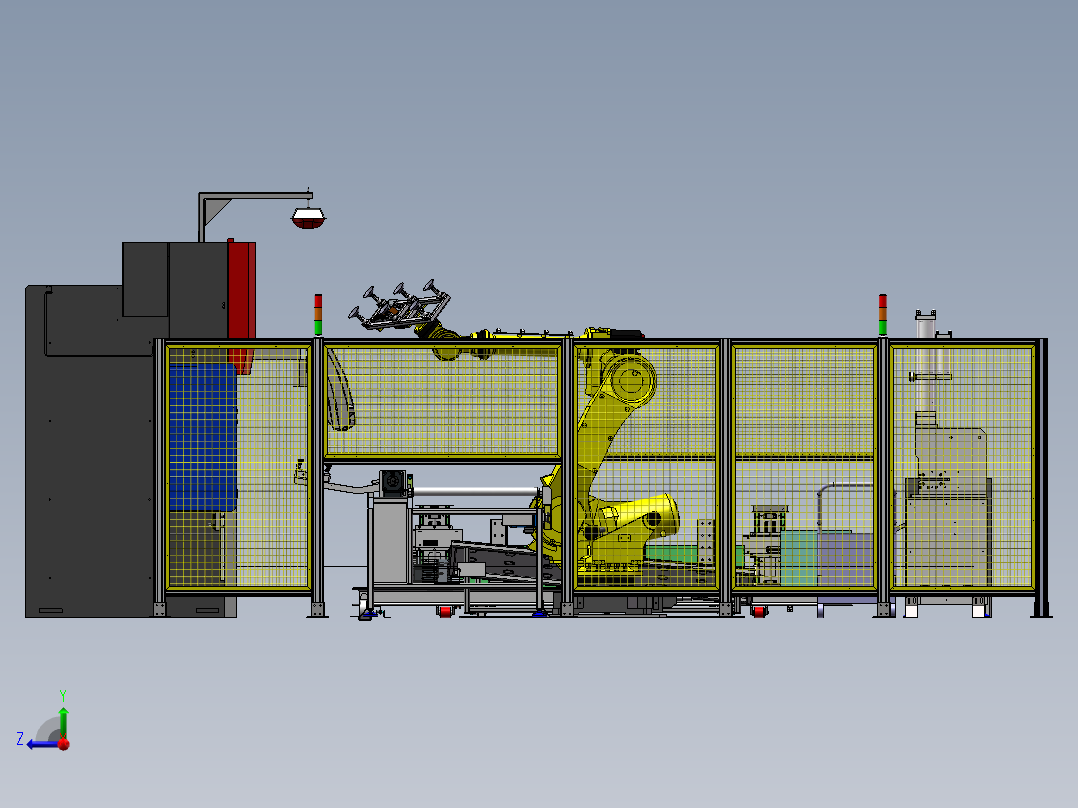Select the left signal tower light
The width and height of the screenshot is (1078, 808).
click(318, 314)
